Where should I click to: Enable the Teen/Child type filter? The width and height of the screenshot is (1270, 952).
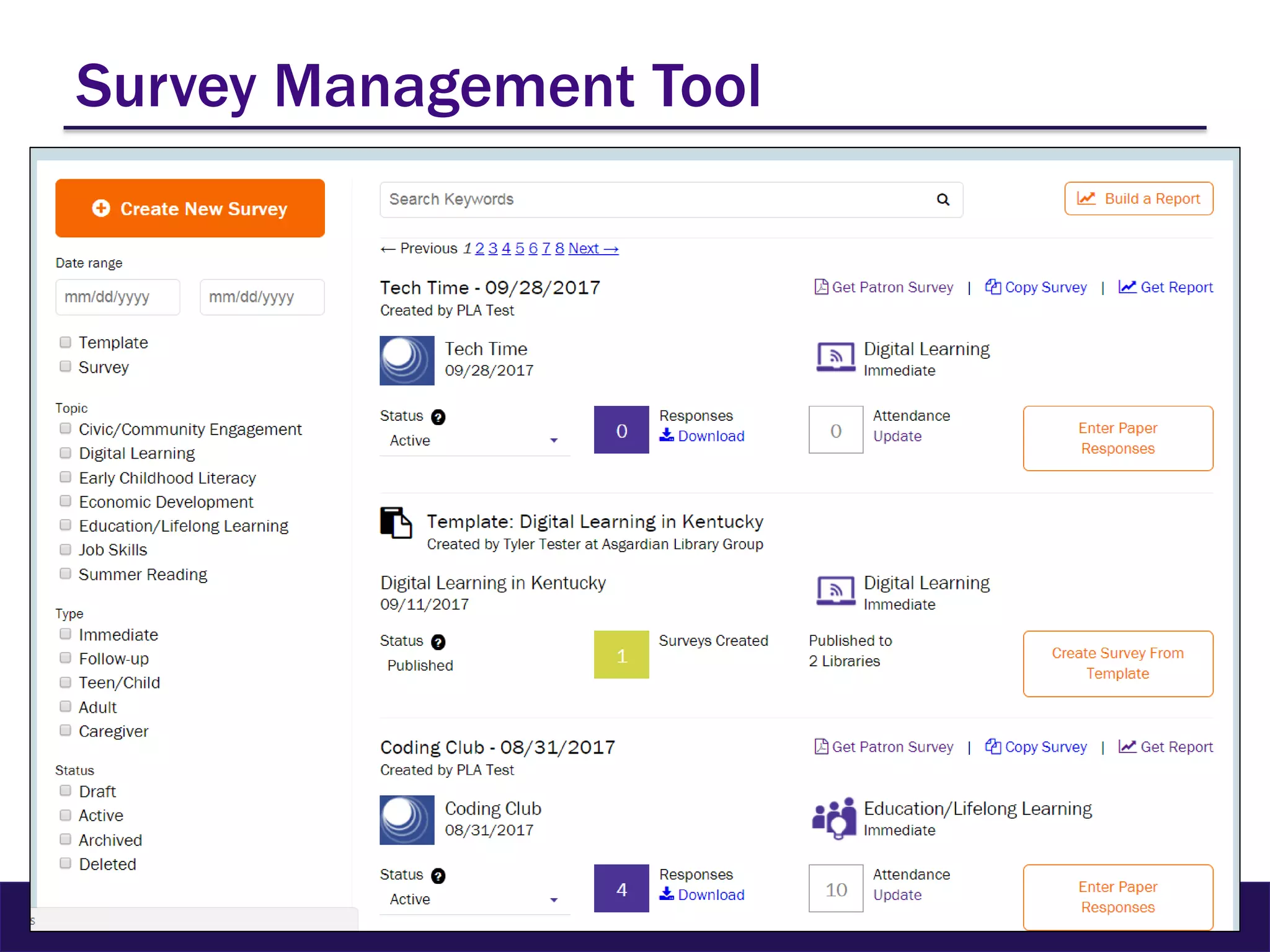pos(65,682)
